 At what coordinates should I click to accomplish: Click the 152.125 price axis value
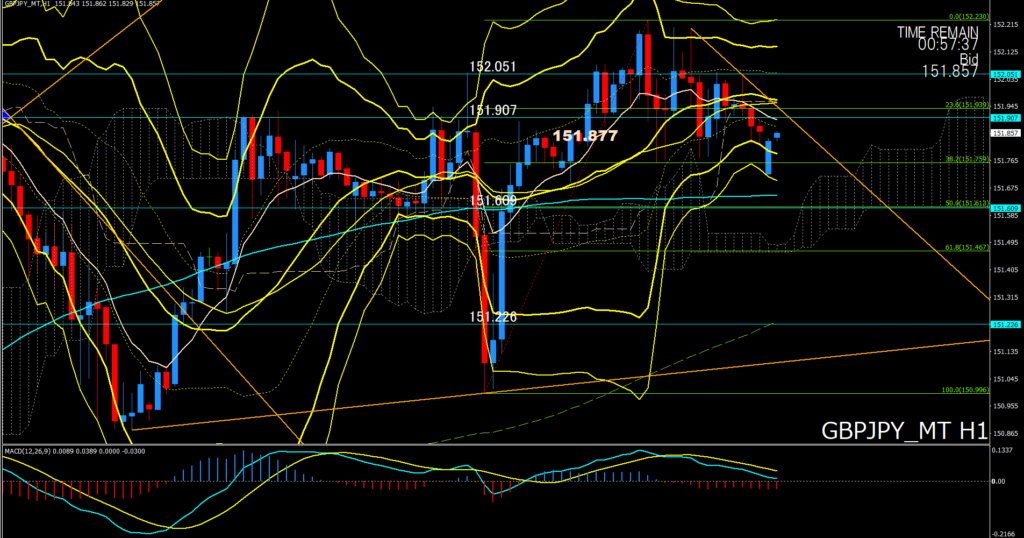click(1005, 52)
